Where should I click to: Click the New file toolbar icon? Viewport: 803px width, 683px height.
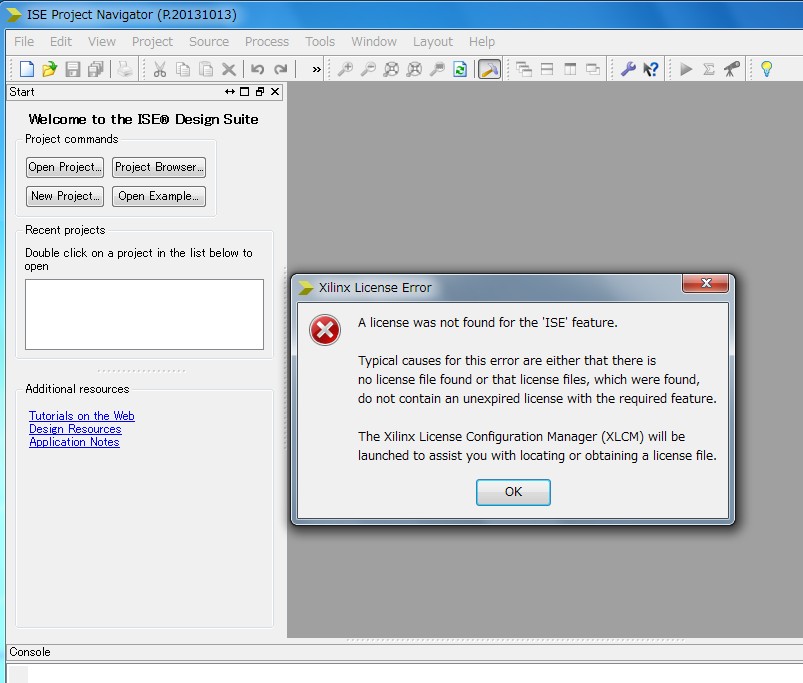[27, 69]
